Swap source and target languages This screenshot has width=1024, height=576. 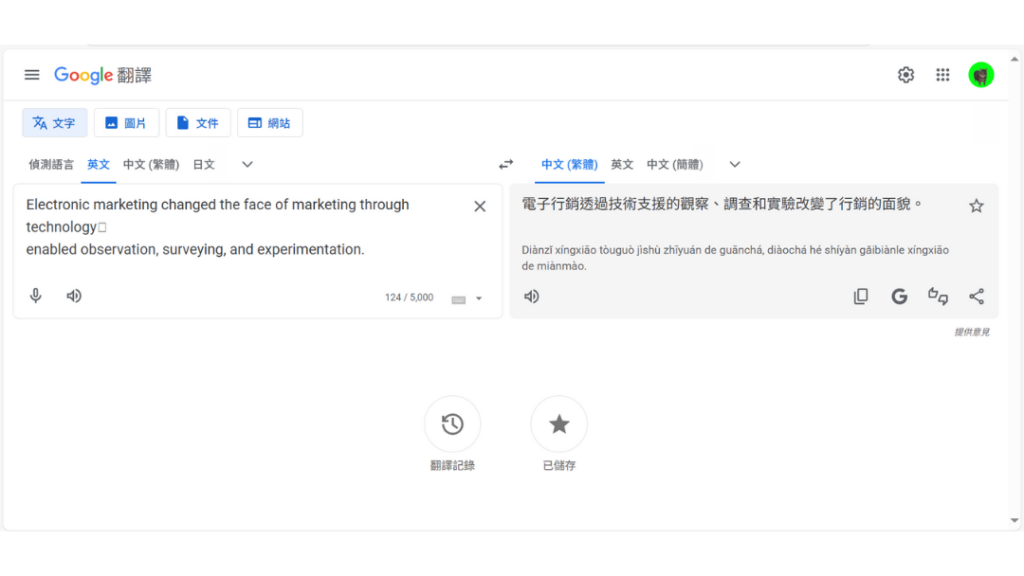point(506,165)
